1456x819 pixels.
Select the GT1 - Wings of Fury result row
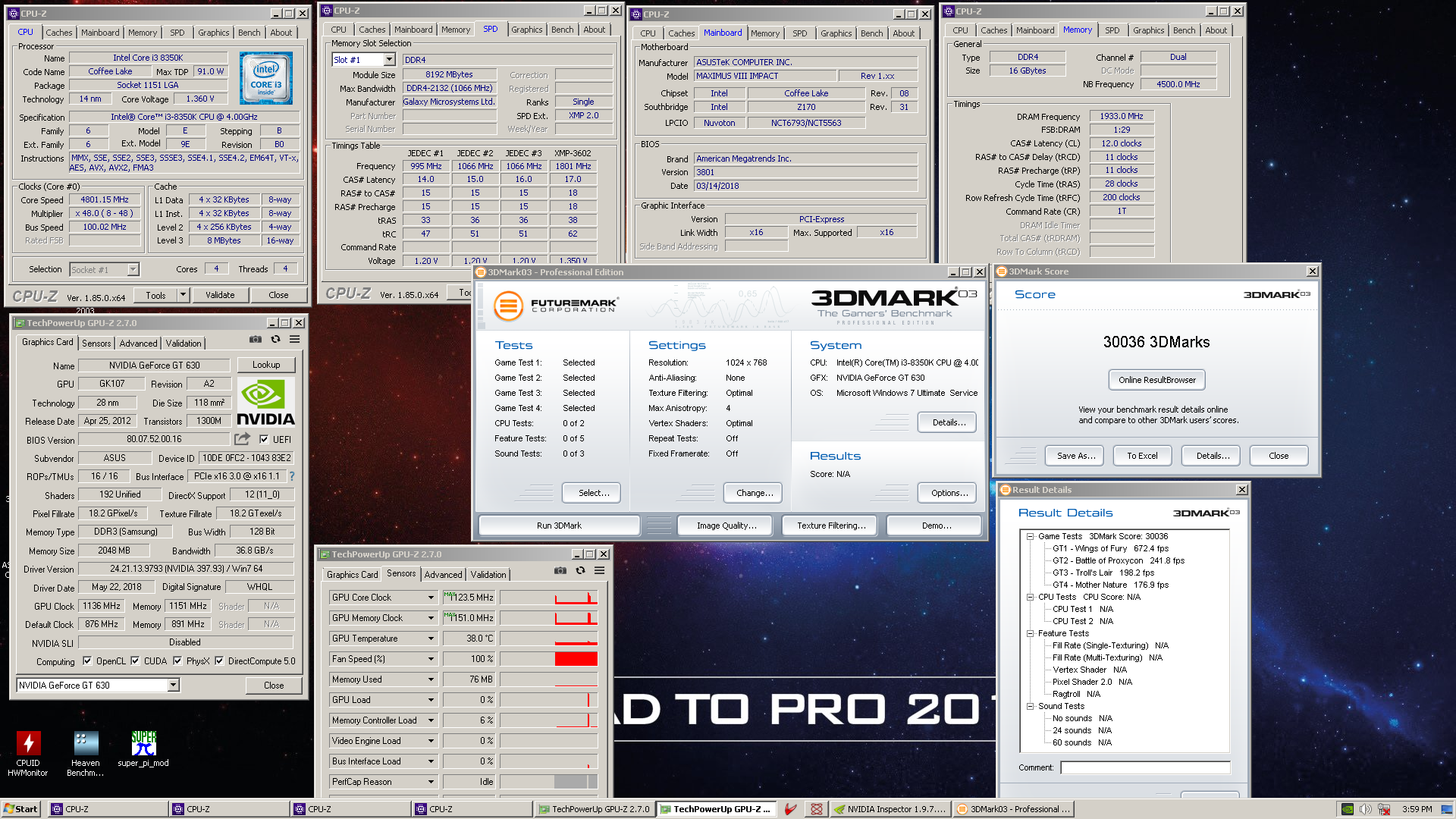(1110, 548)
